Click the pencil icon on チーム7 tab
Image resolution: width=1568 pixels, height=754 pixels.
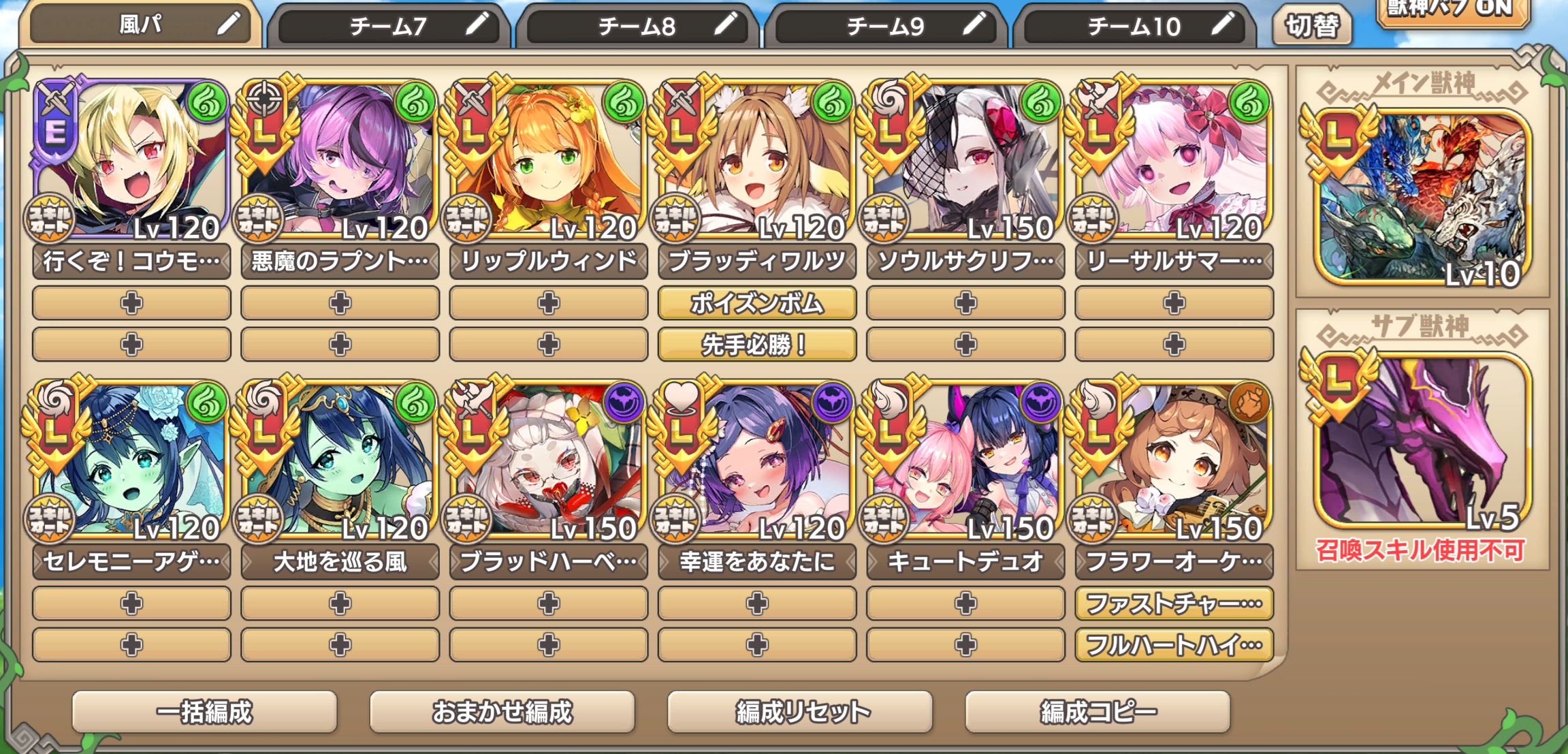pyautogui.click(x=477, y=25)
